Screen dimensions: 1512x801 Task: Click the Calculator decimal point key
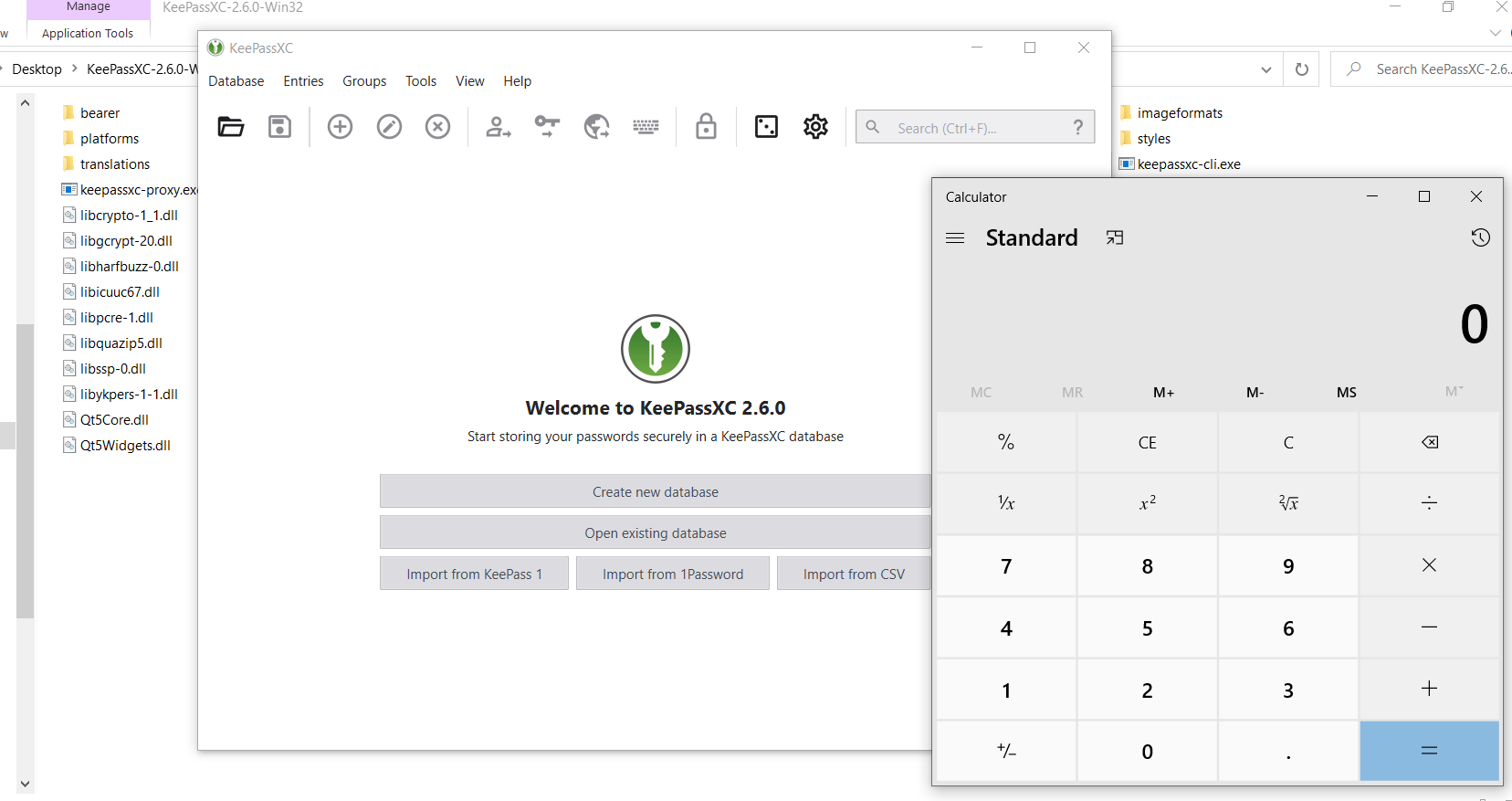click(x=1288, y=751)
